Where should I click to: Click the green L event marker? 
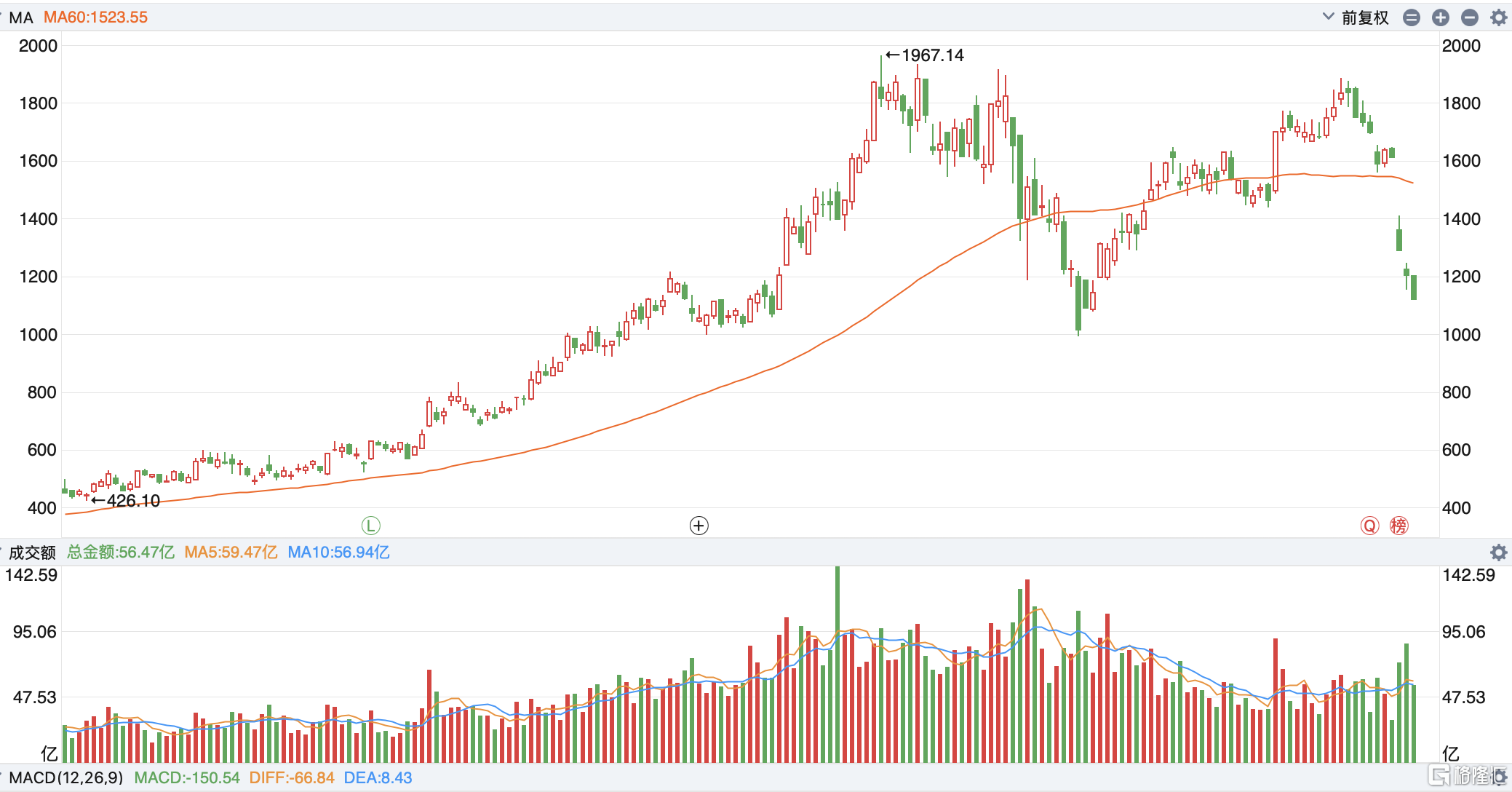tap(371, 526)
